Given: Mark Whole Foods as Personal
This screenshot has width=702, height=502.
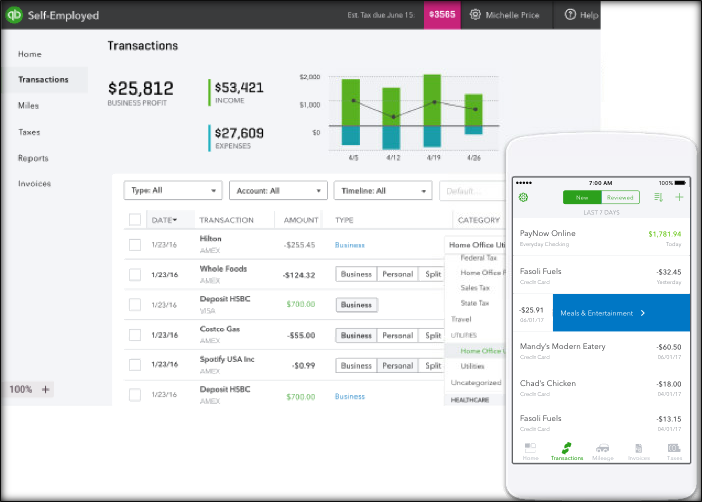Looking at the screenshot, I should tap(398, 274).
